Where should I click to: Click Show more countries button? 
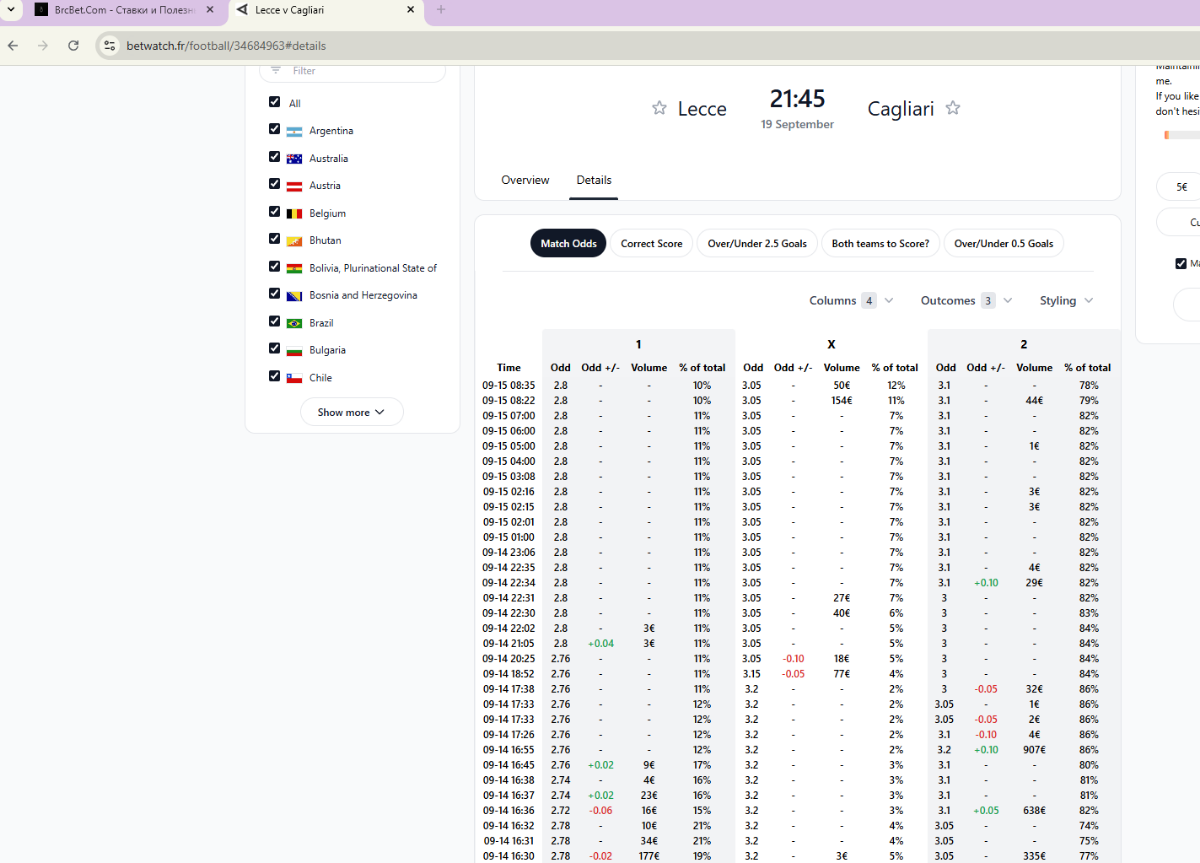351,412
